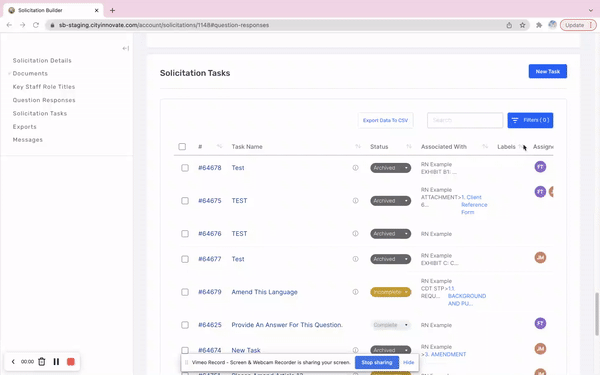Open info icon for task #64675

point(355,201)
